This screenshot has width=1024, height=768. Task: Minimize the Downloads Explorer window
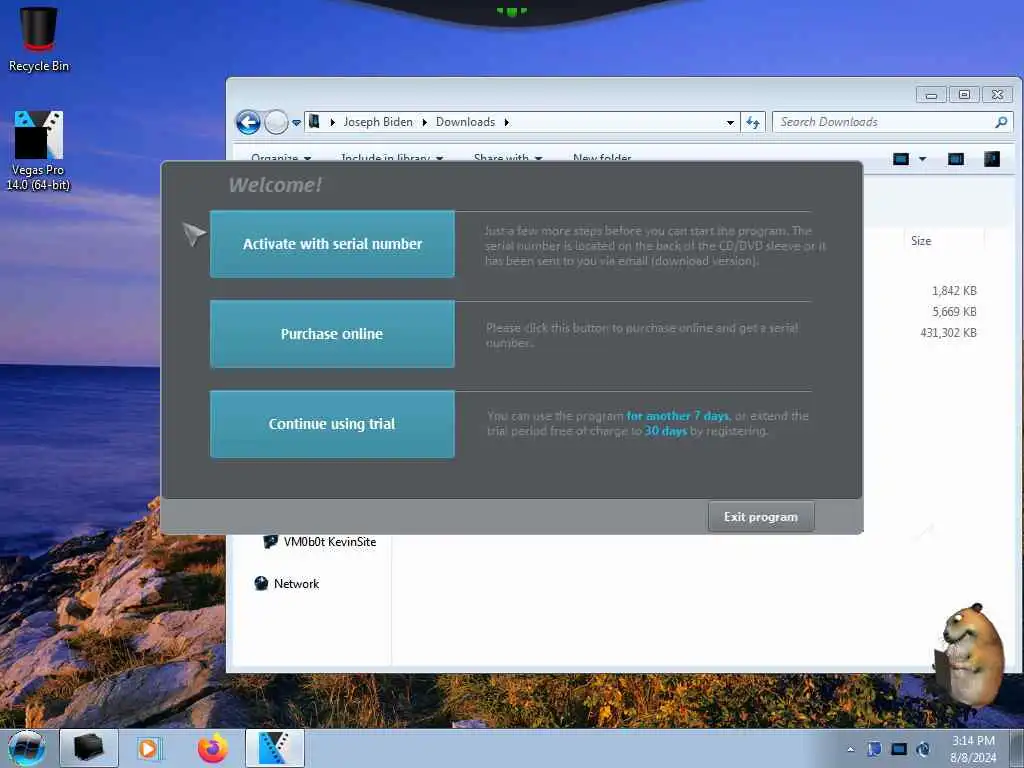point(931,95)
